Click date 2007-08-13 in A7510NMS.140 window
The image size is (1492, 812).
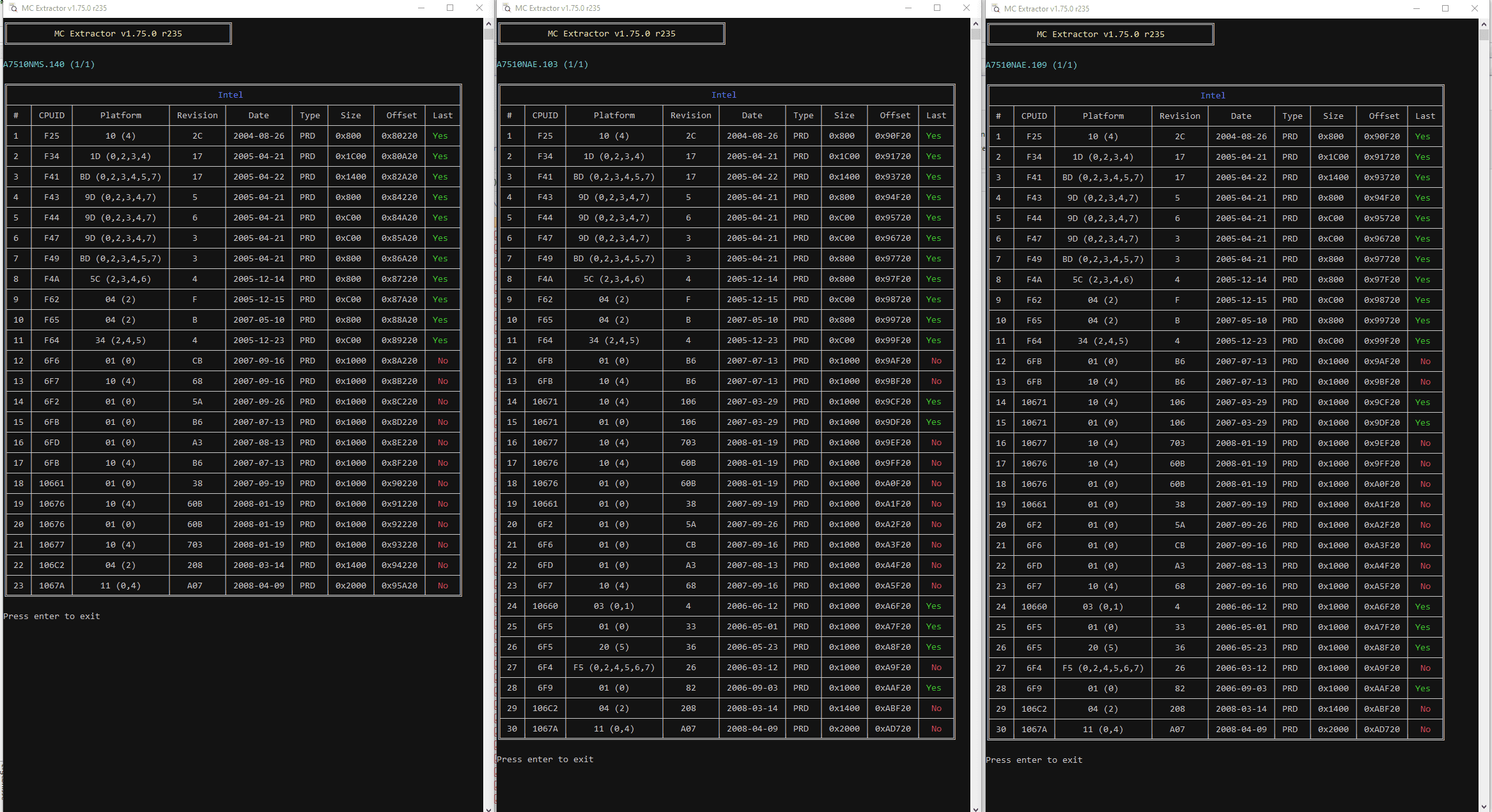coord(259,443)
